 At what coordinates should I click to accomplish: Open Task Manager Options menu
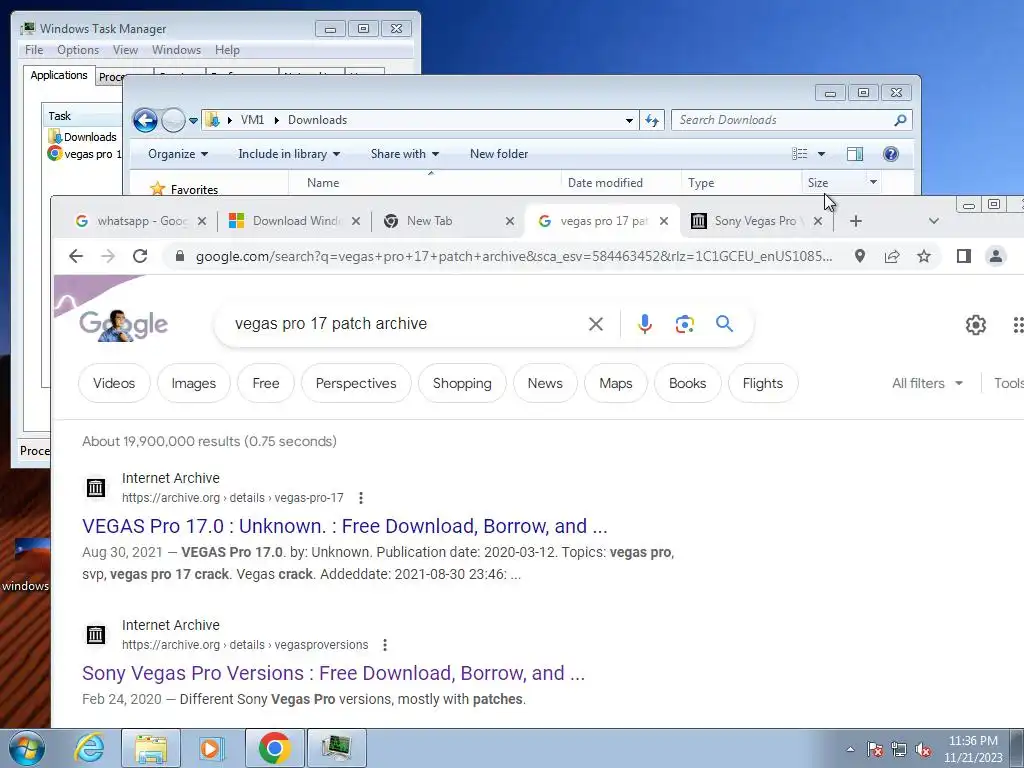(x=78, y=50)
